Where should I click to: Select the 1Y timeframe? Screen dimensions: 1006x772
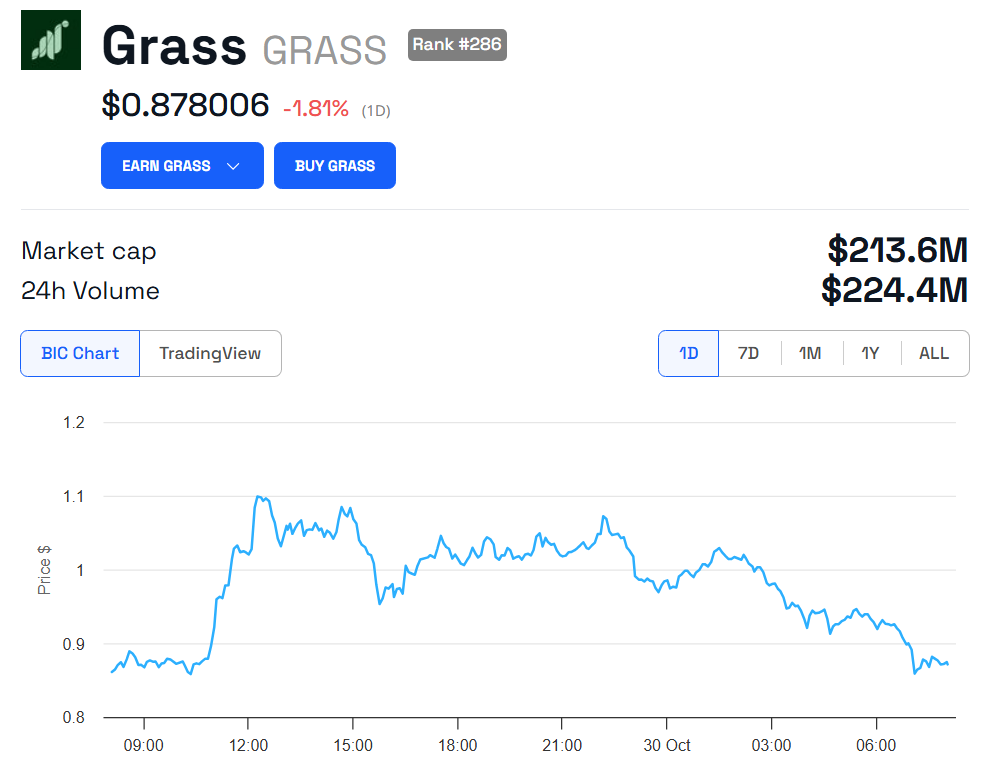click(871, 353)
